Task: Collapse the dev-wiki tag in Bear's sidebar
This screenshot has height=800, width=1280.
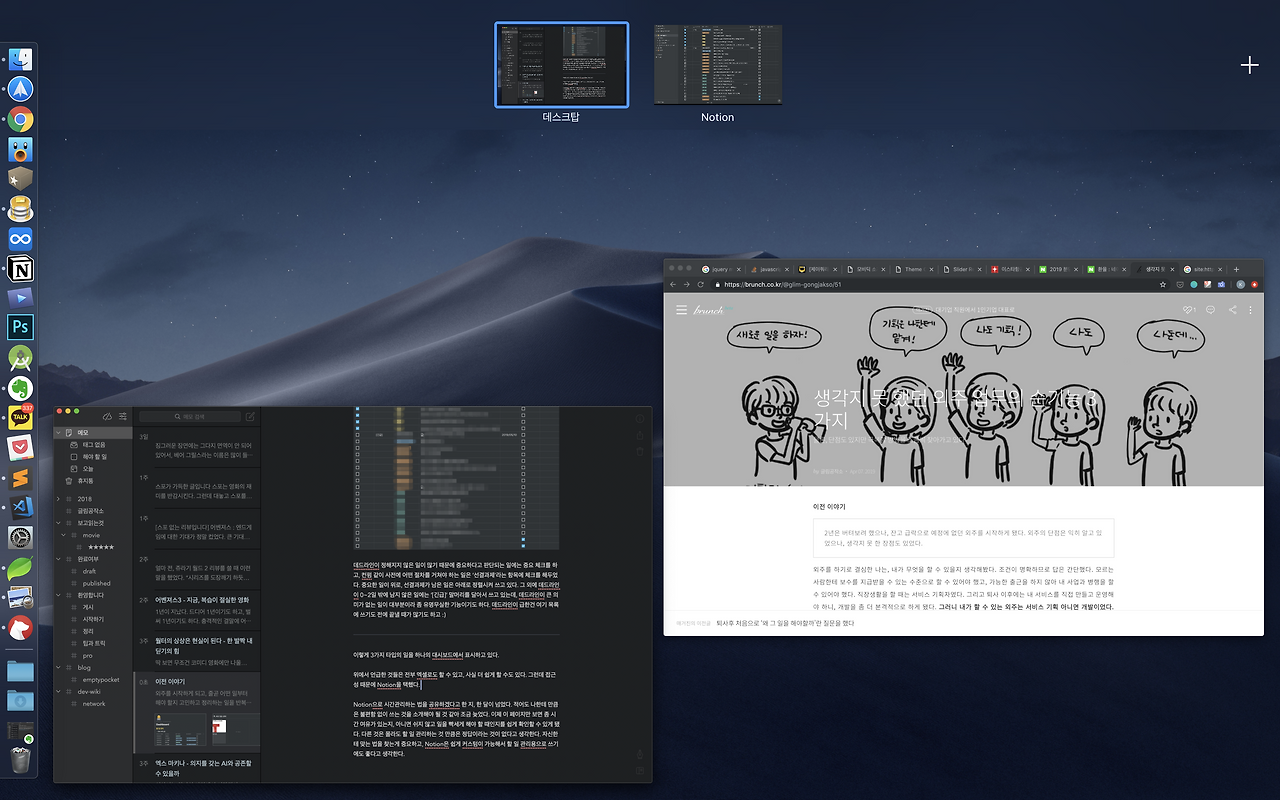Action: (59, 691)
